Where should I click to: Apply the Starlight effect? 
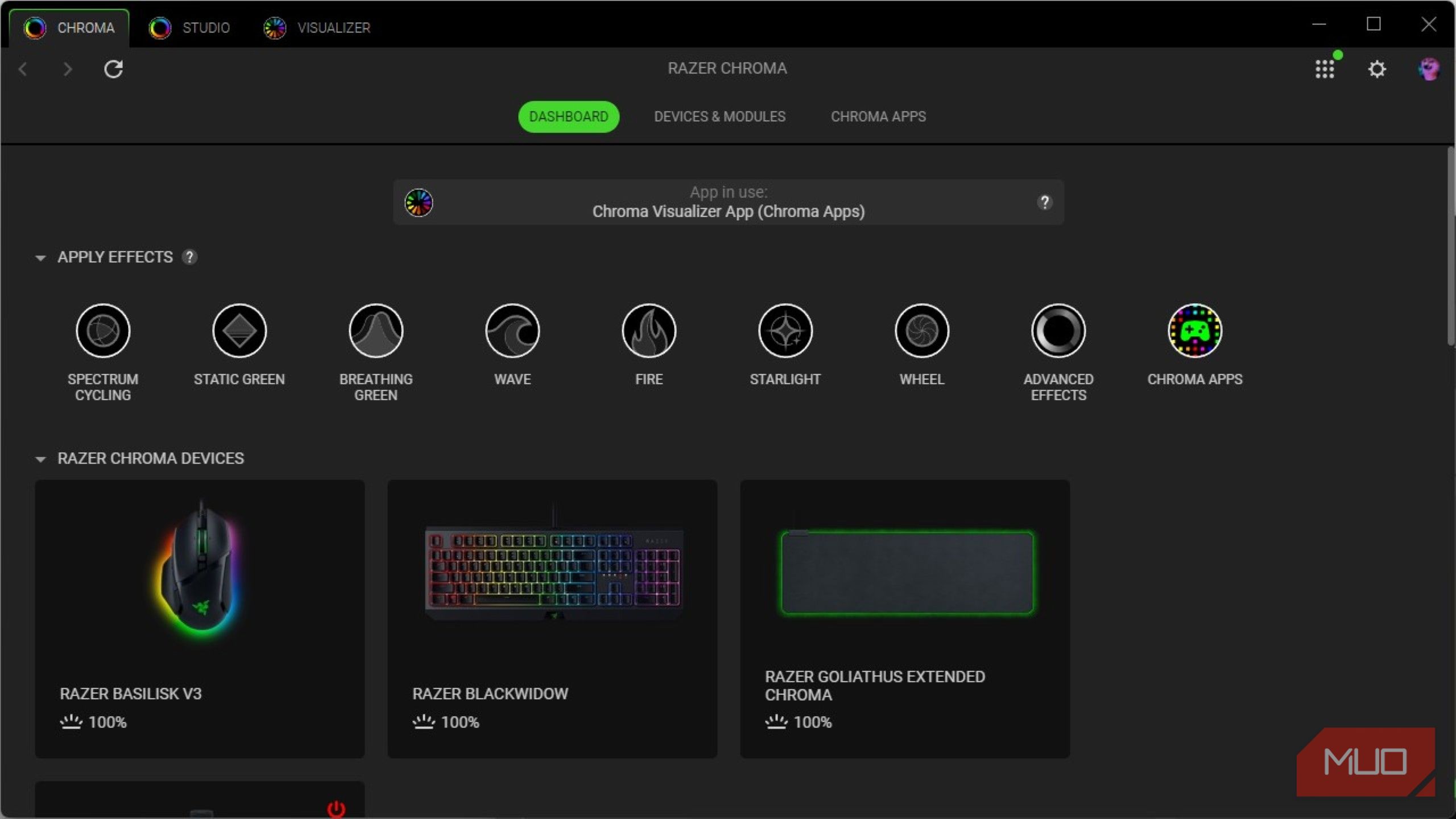pyautogui.click(x=785, y=330)
